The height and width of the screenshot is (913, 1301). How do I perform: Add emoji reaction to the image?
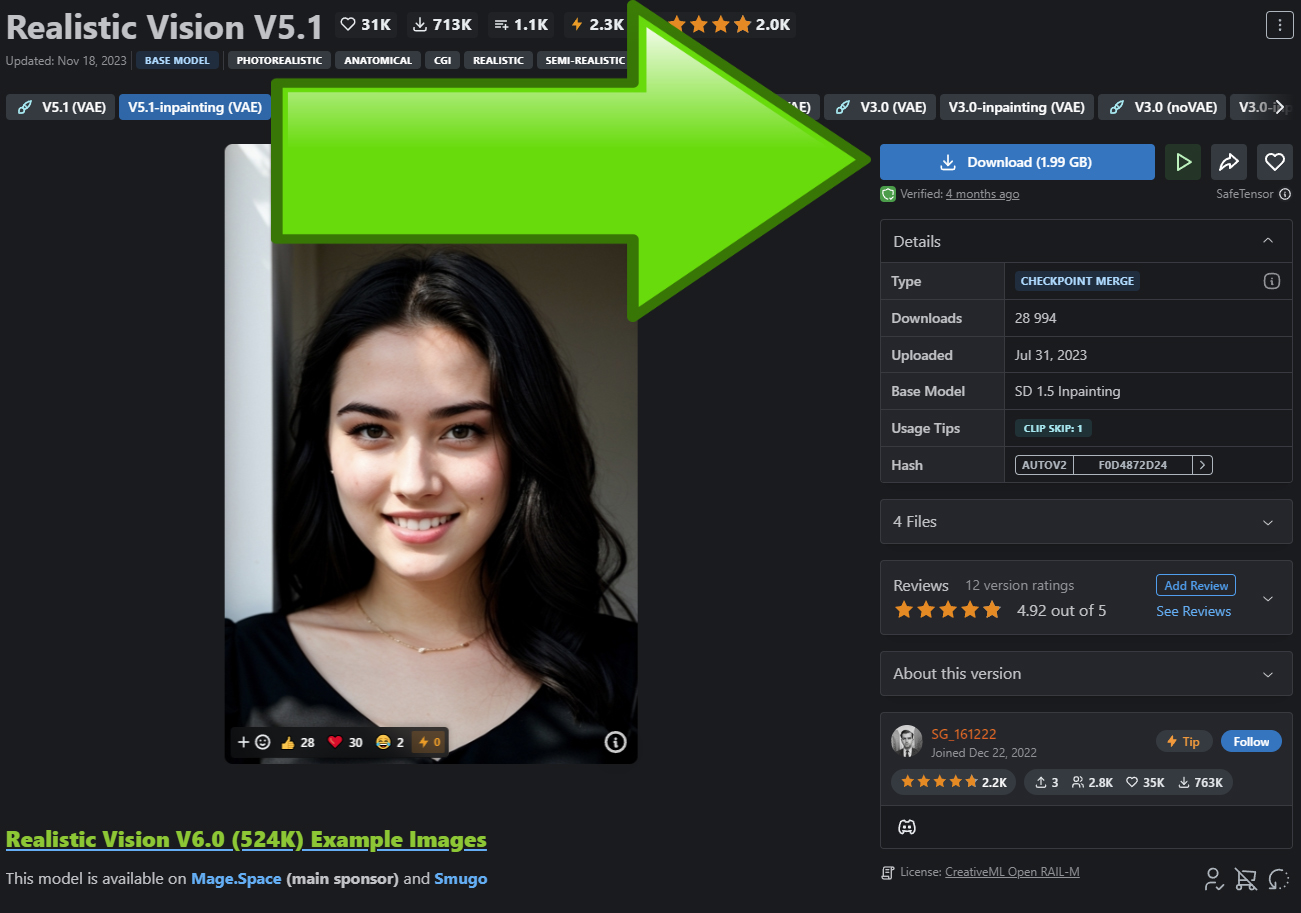pyautogui.click(x=253, y=742)
